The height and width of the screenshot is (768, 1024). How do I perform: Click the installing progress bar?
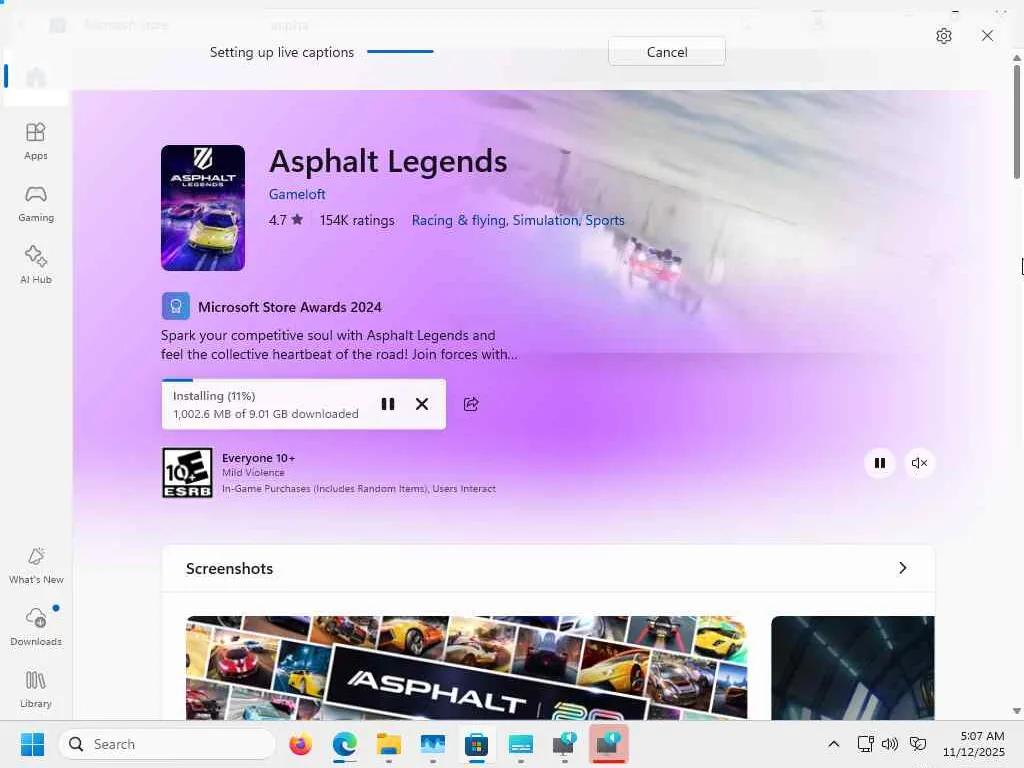click(304, 380)
